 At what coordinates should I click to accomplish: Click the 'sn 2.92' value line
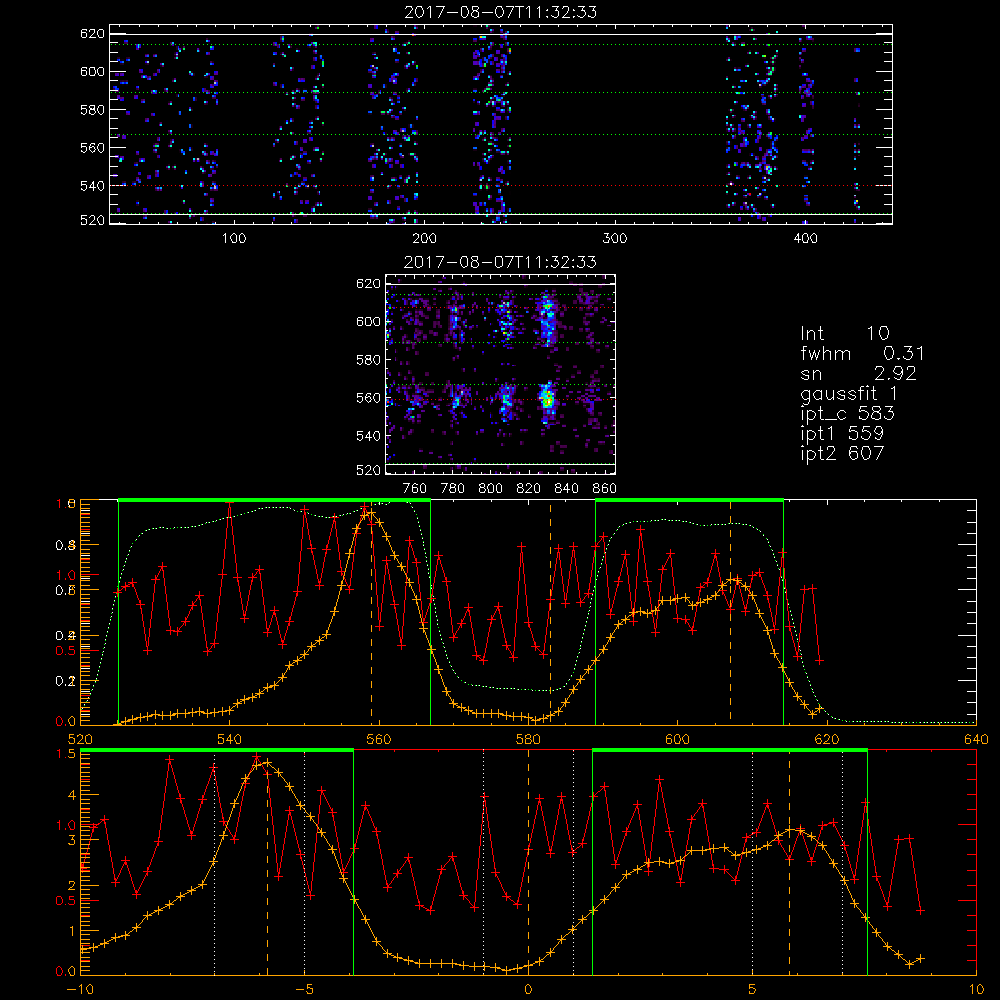pos(858,374)
